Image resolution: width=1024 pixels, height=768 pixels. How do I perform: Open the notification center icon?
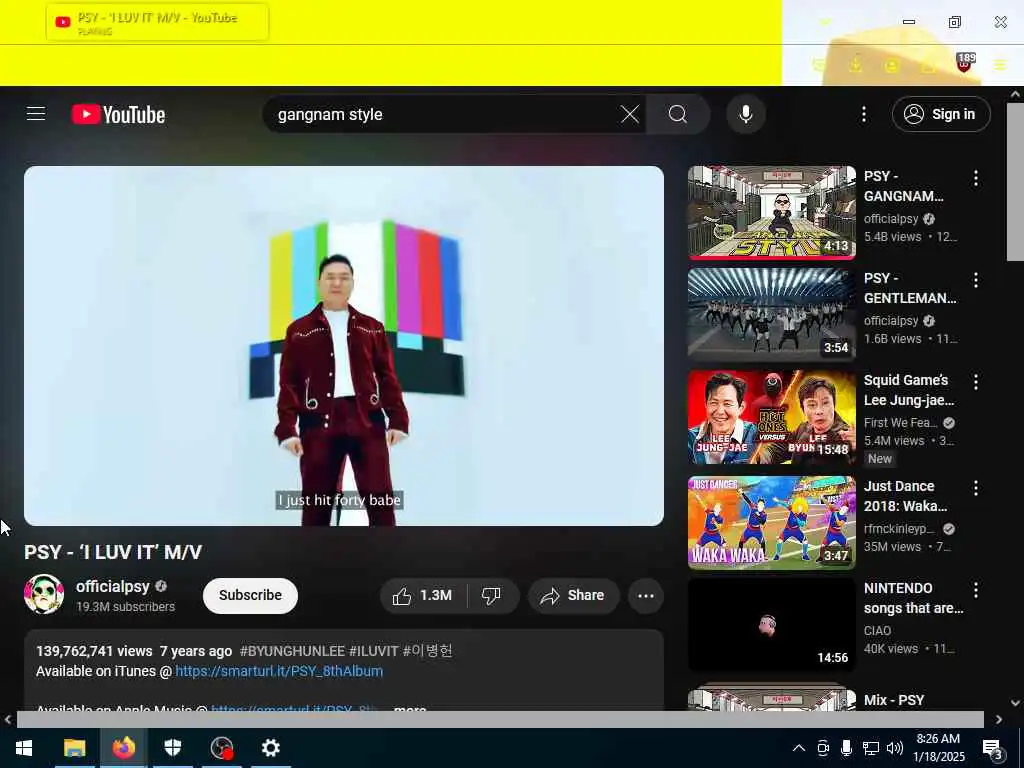[992, 748]
